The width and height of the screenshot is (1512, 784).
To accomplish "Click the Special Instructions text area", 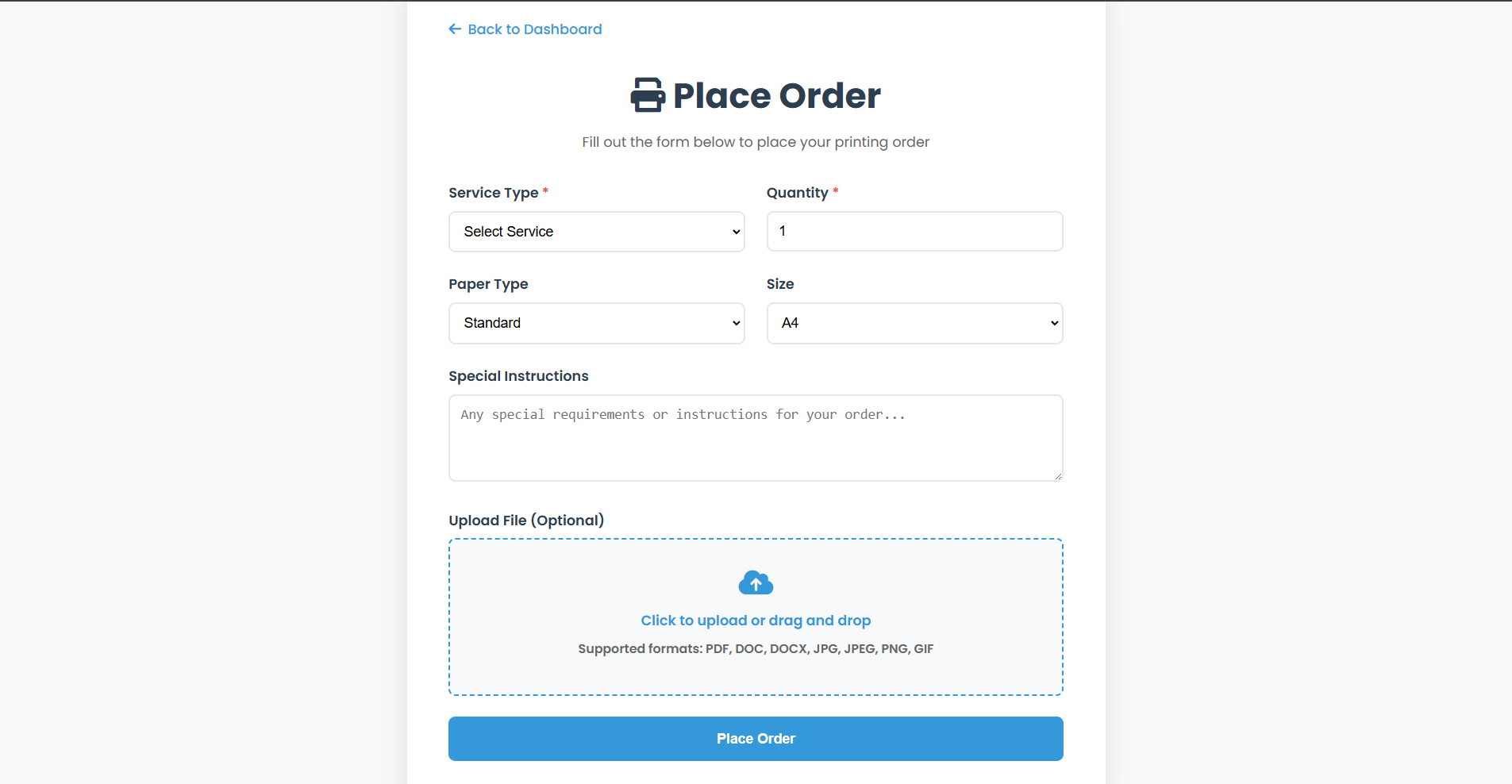I will (x=755, y=438).
